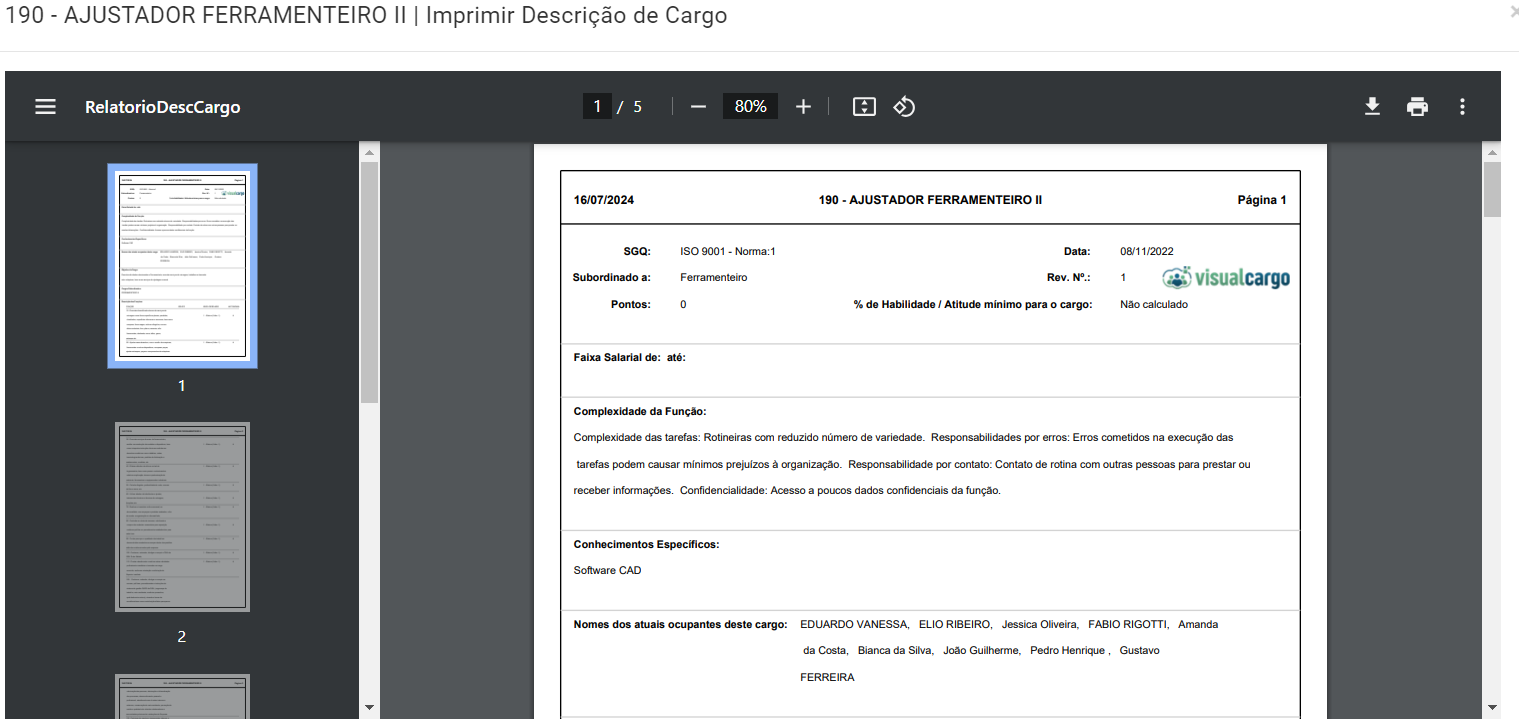Click the RelatorioDescCargo document title
1519x721 pixels.
coord(162,107)
